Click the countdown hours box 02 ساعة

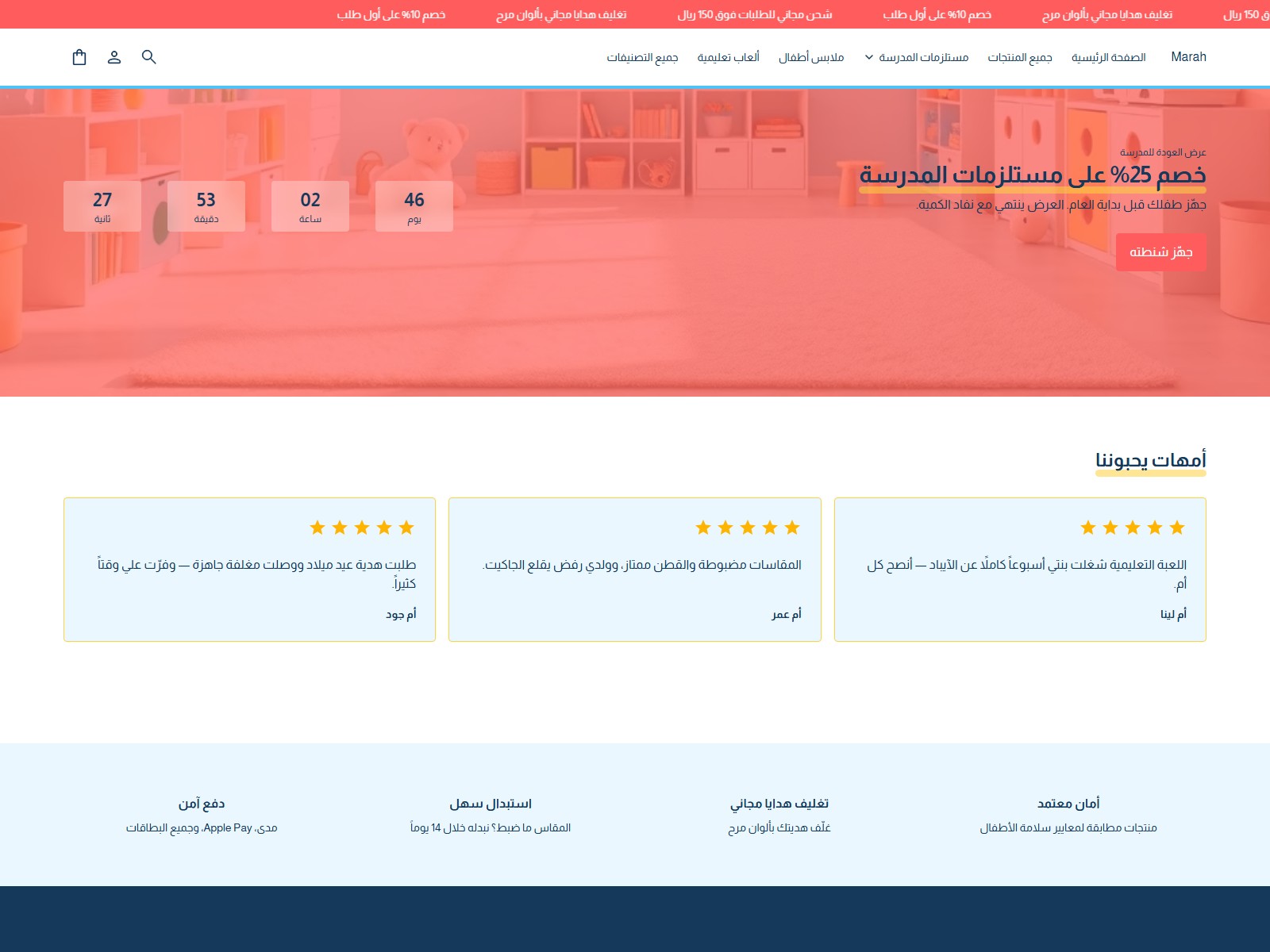pos(310,206)
